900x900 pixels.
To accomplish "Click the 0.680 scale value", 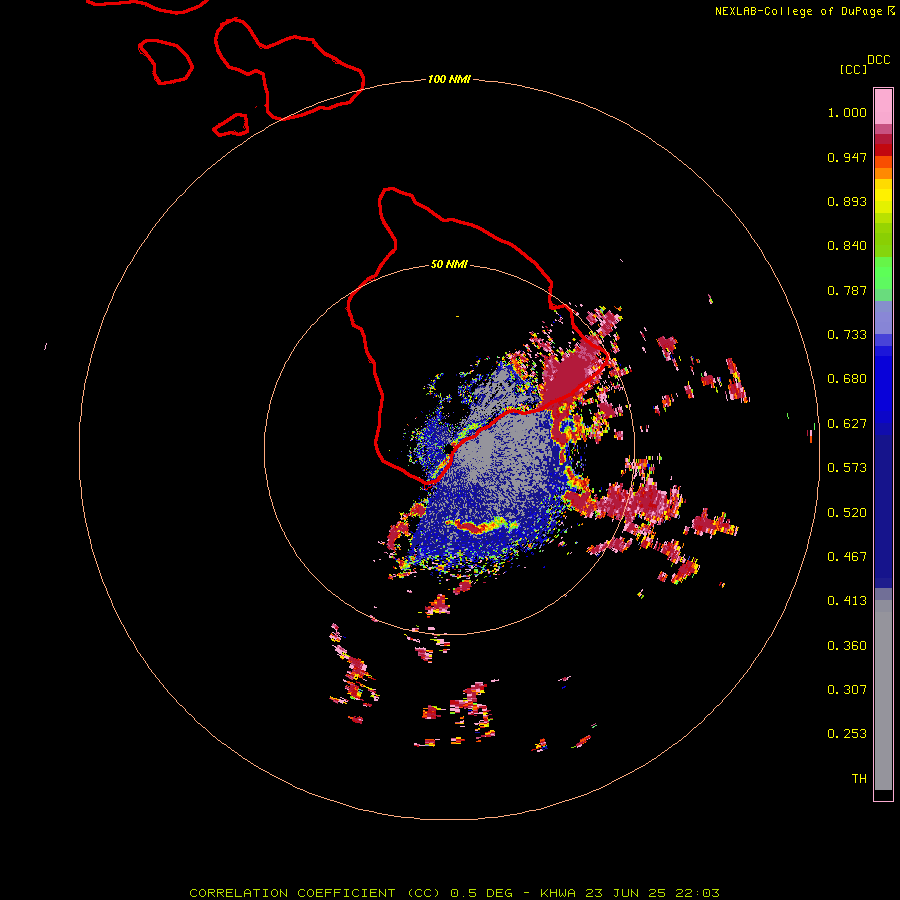I will click(x=847, y=379).
